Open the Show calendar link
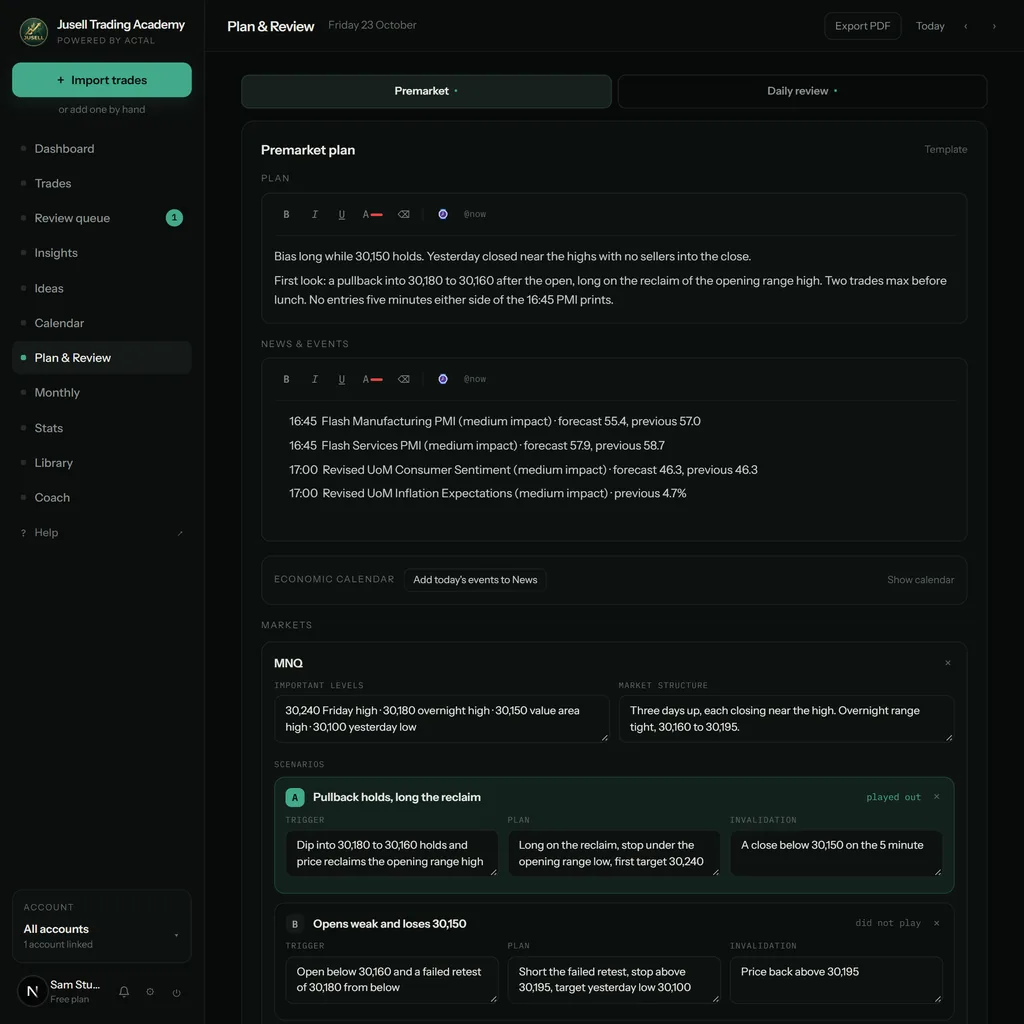 [920, 580]
